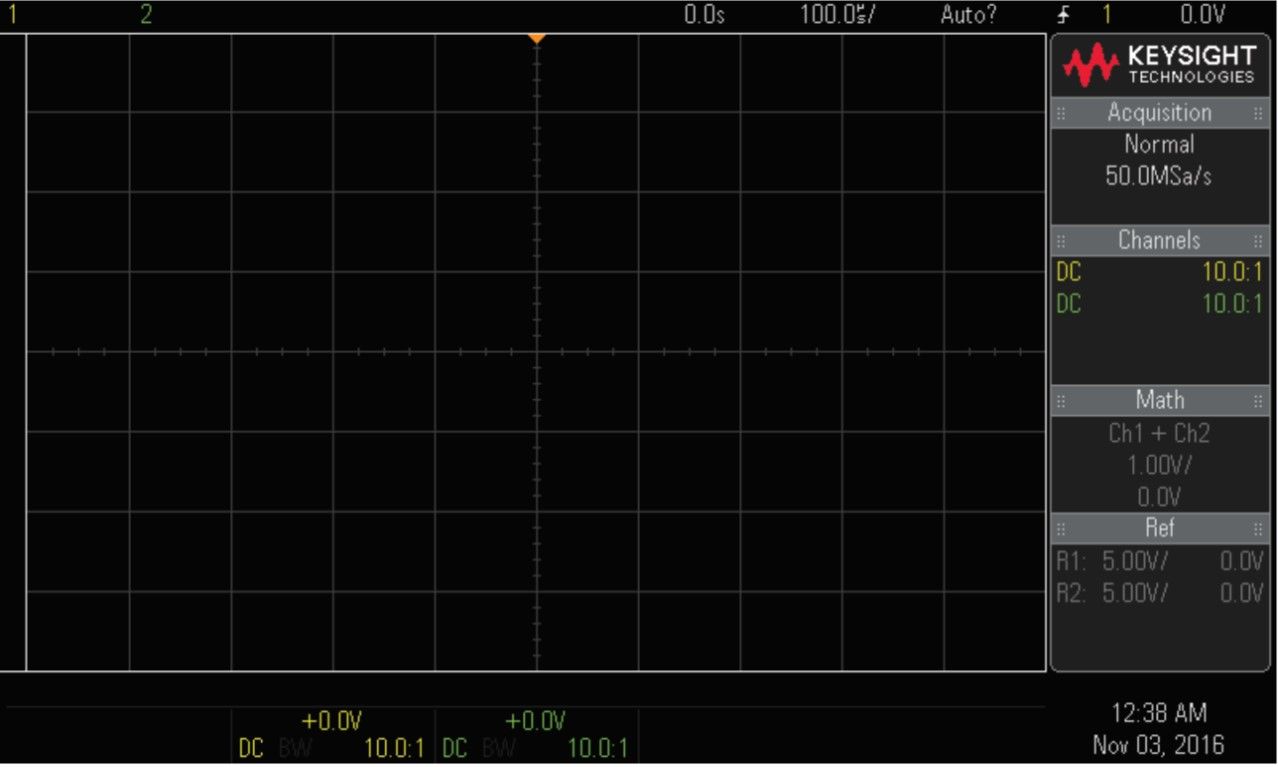The width and height of the screenshot is (1278, 767).
Task: Click yellow 10.0:1 probe ratio in Channels panel
Action: click(1232, 272)
